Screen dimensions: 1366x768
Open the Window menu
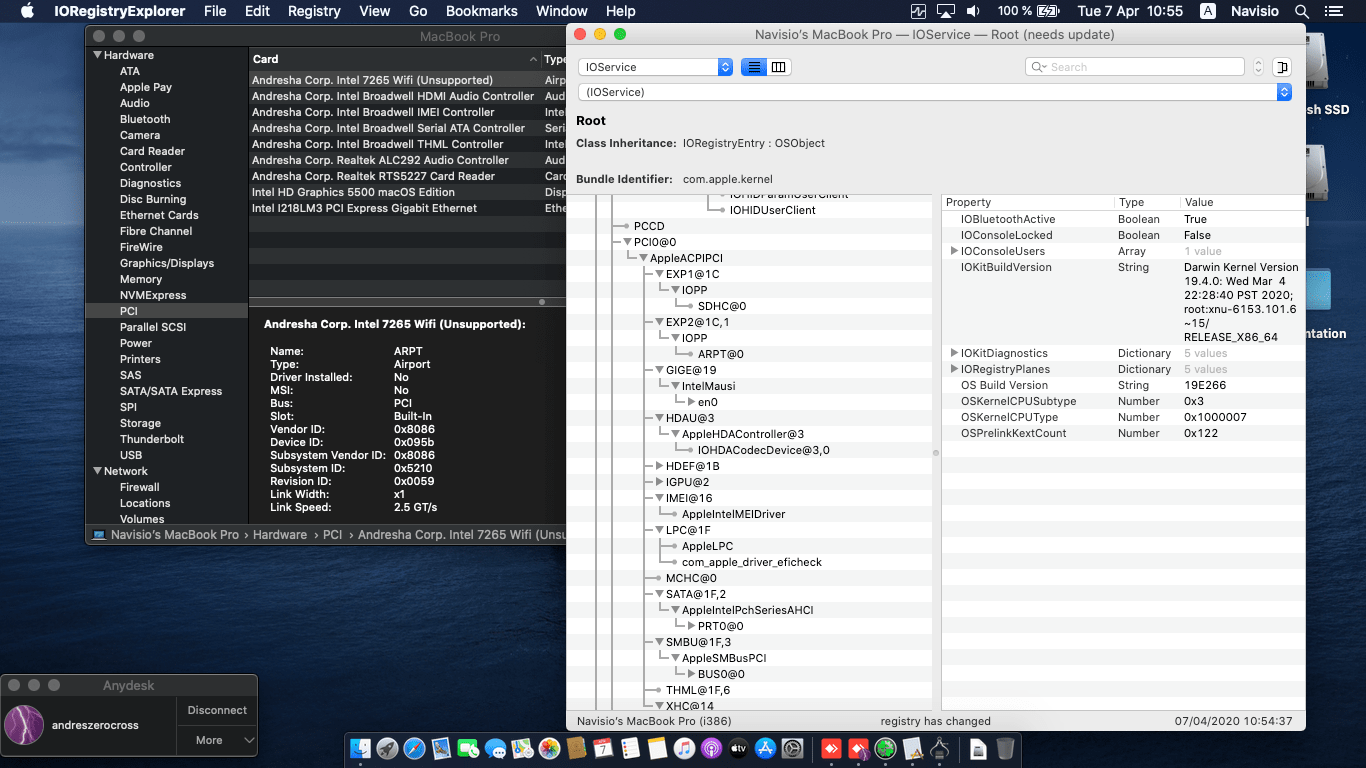(x=562, y=11)
